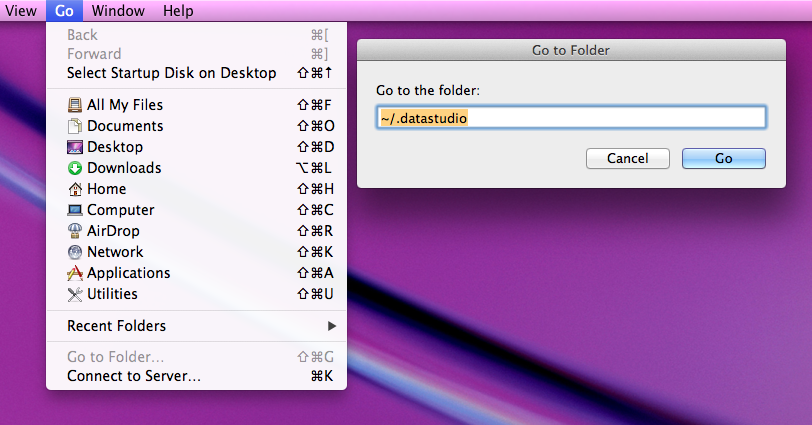Click the ⇧⌘O shortcut beside Documents
Viewport: 812px width, 425px height.
click(316, 126)
